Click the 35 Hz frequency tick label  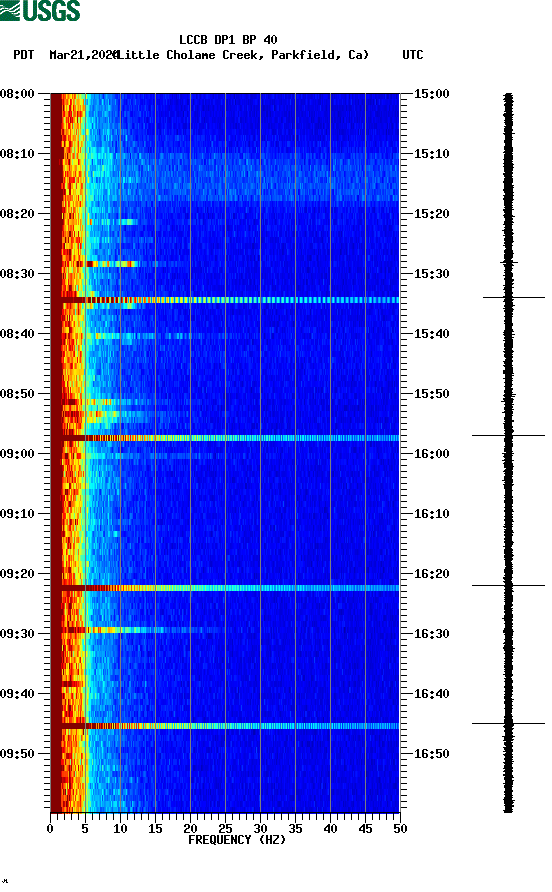(x=295, y=829)
